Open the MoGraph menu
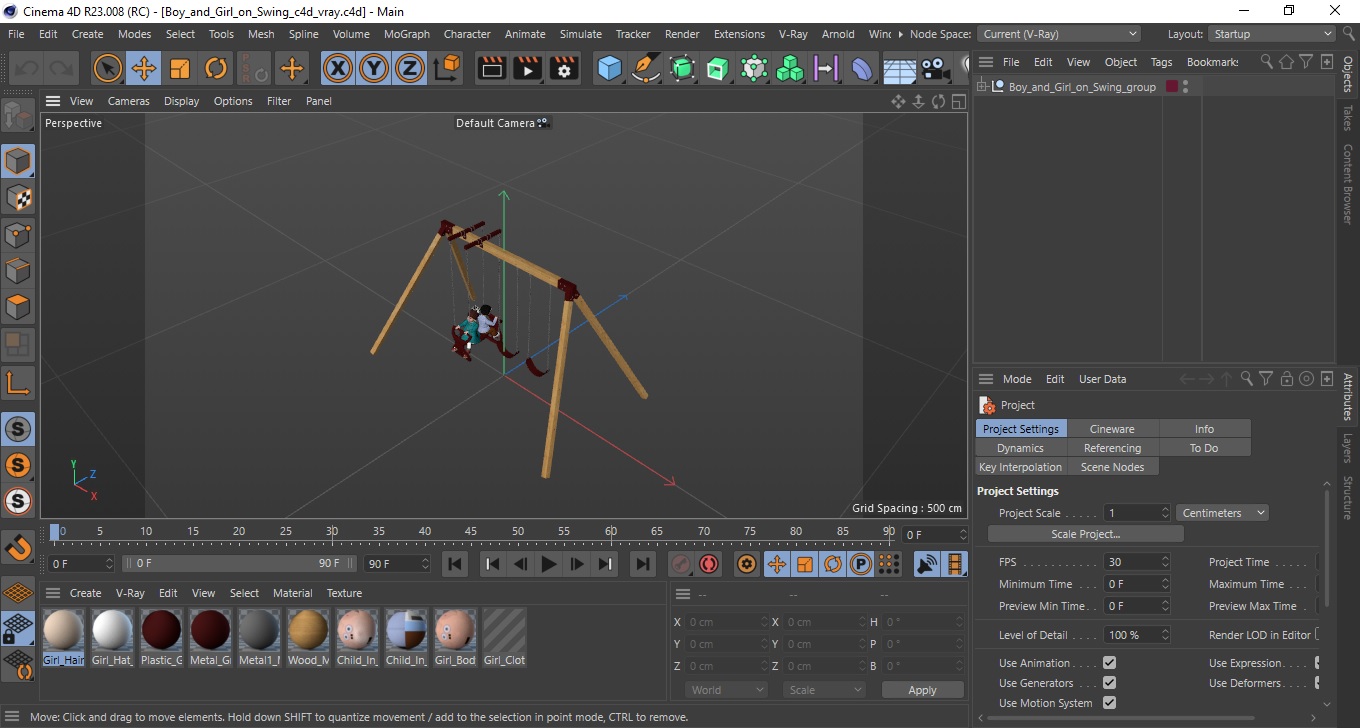 (x=407, y=34)
